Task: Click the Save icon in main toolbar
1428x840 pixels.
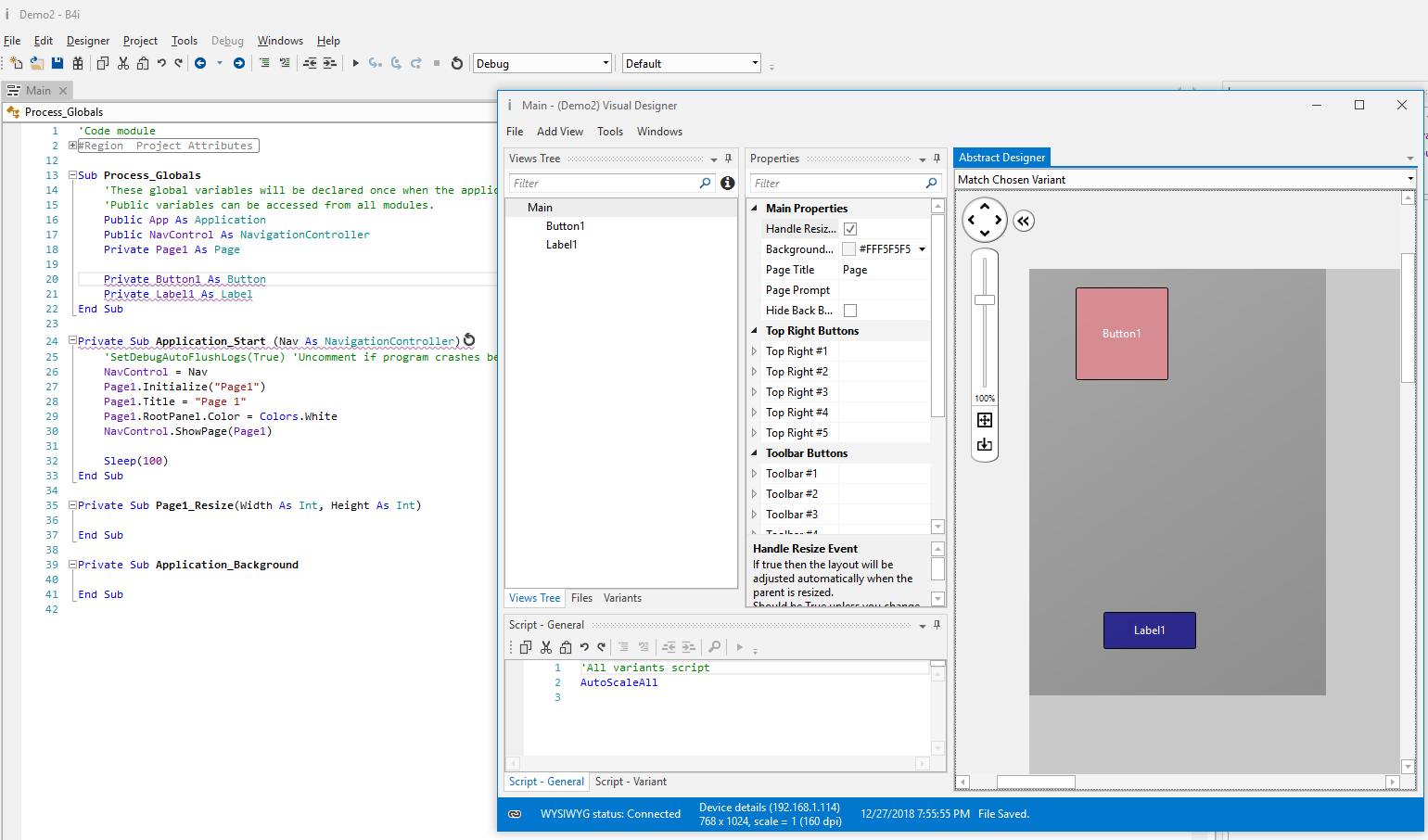Action: pos(57,63)
